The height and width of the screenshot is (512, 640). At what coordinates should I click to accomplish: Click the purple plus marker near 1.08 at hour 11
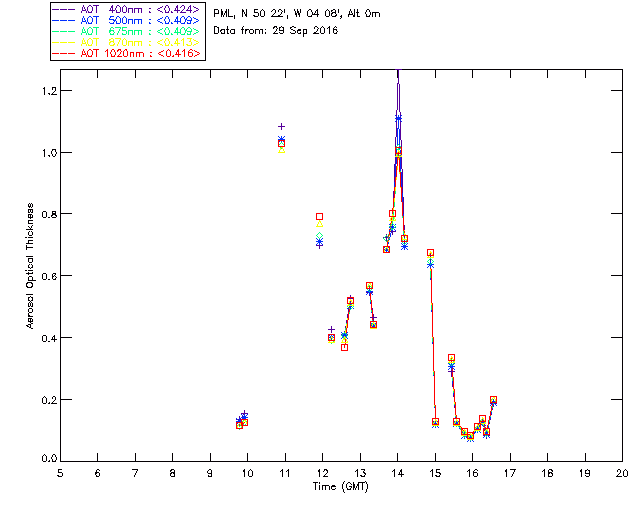coord(281,127)
